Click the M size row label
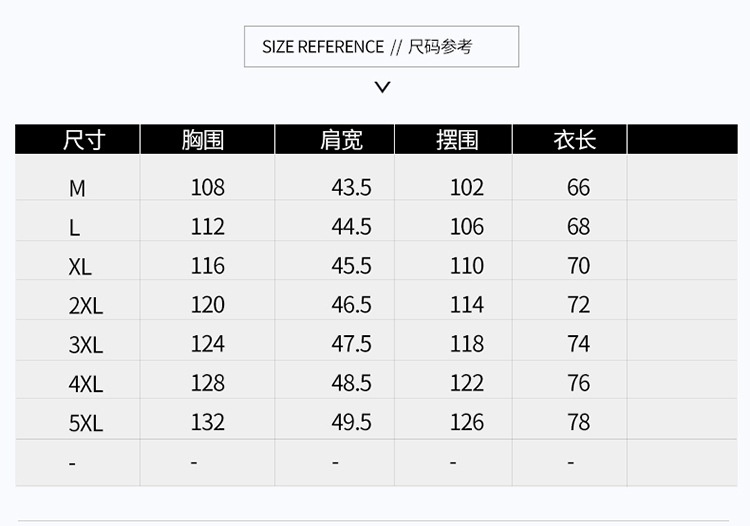750x526 pixels. point(77,188)
